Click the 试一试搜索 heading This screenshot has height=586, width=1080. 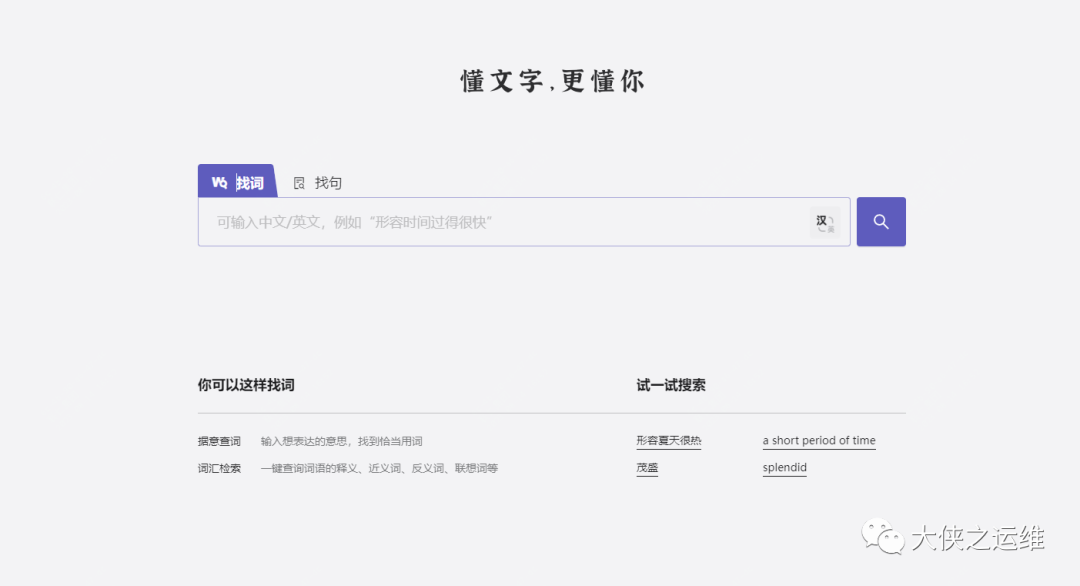point(671,385)
